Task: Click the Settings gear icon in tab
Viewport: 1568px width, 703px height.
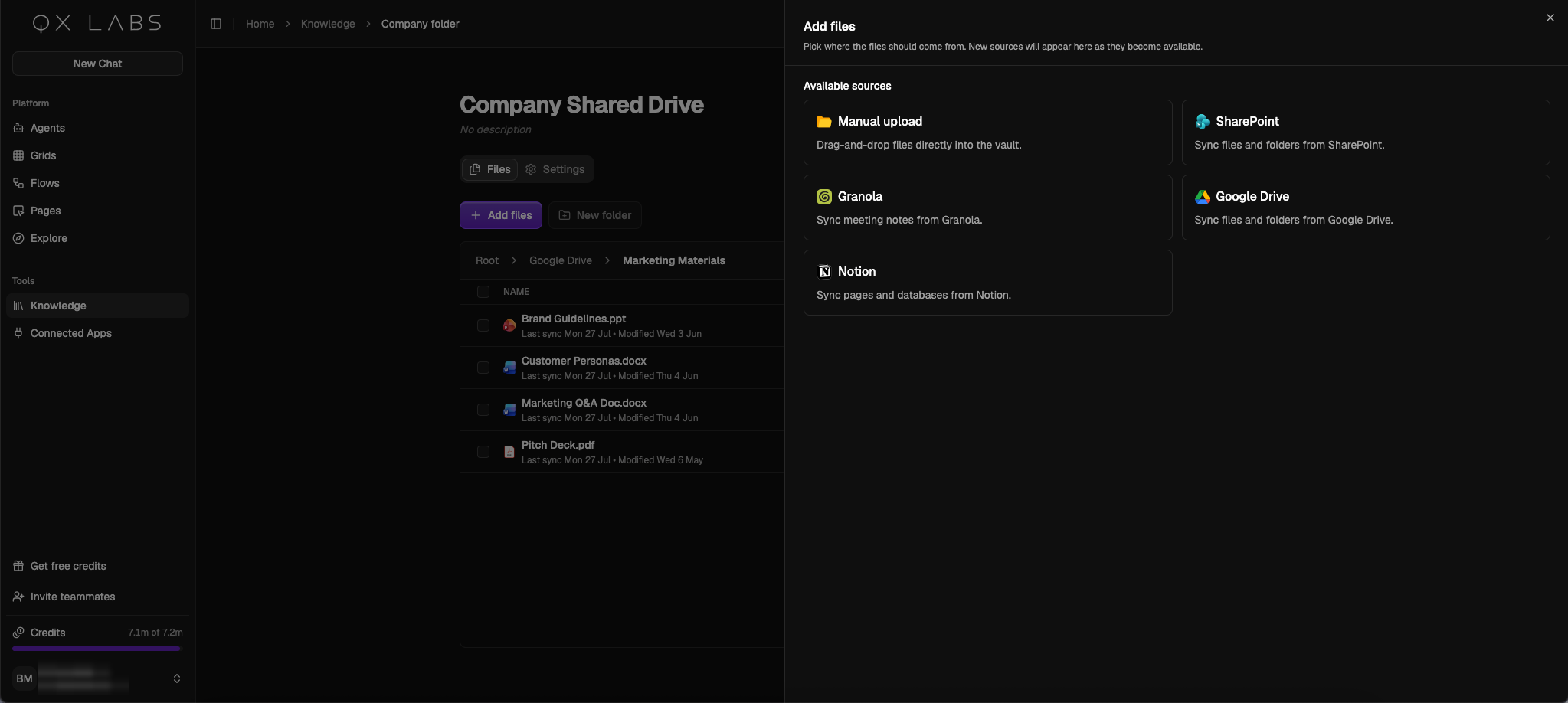Action: [x=531, y=169]
